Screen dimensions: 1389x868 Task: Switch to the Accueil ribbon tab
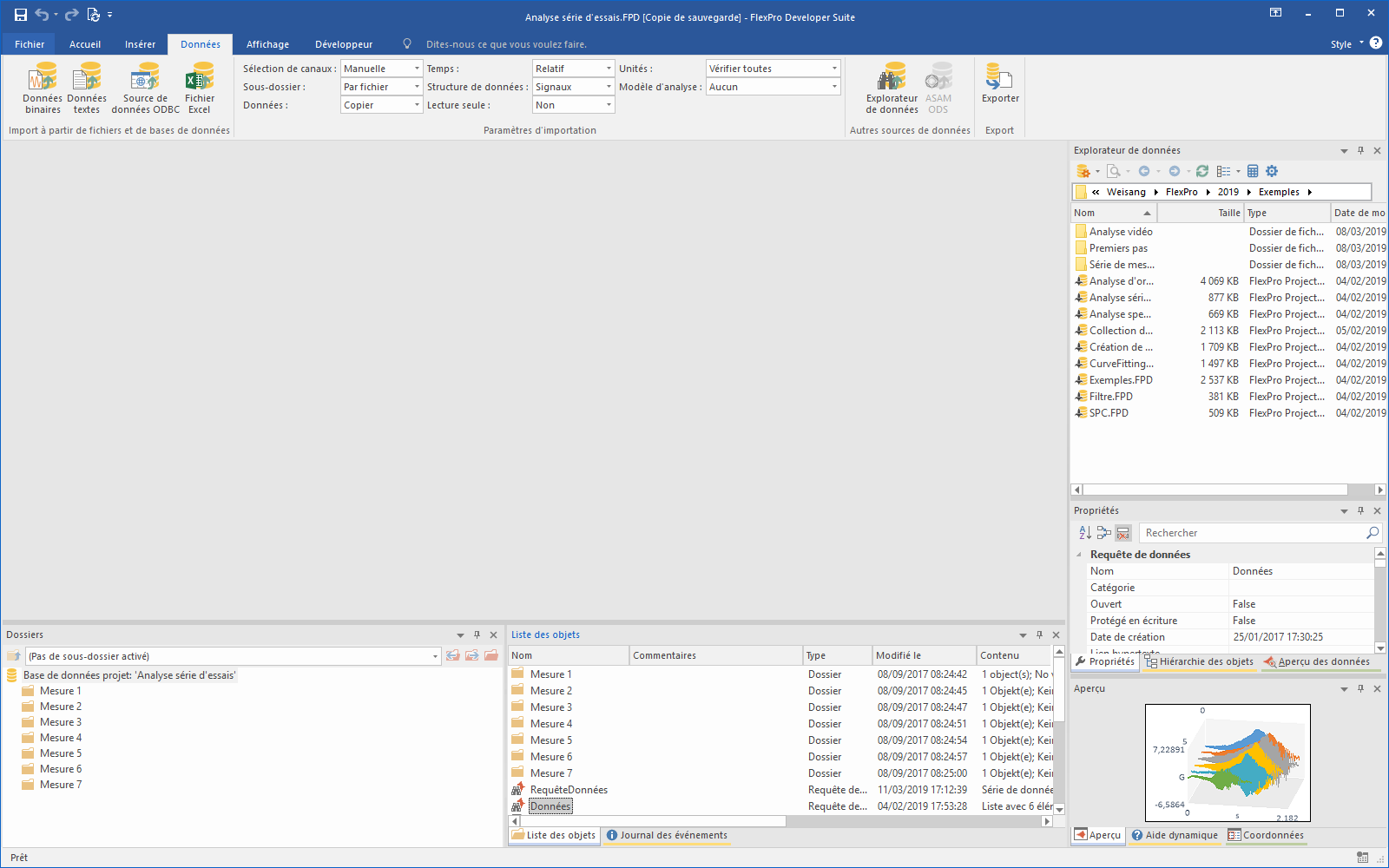point(85,44)
